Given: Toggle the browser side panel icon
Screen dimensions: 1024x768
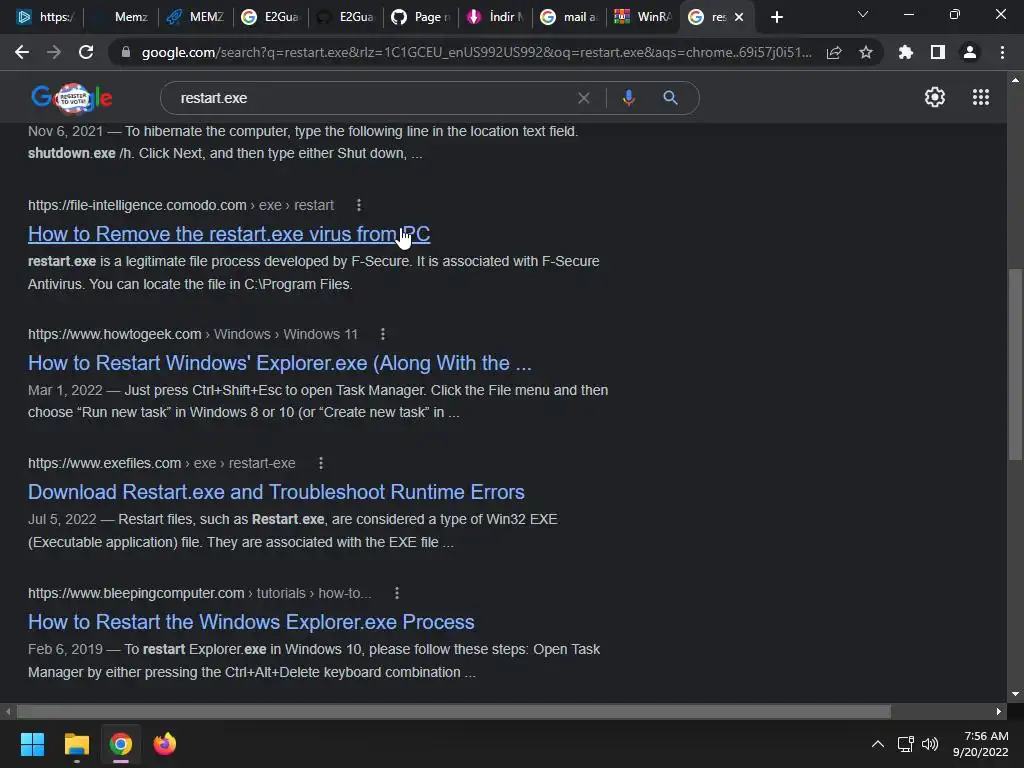Looking at the screenshot, I should pos(938,52).
